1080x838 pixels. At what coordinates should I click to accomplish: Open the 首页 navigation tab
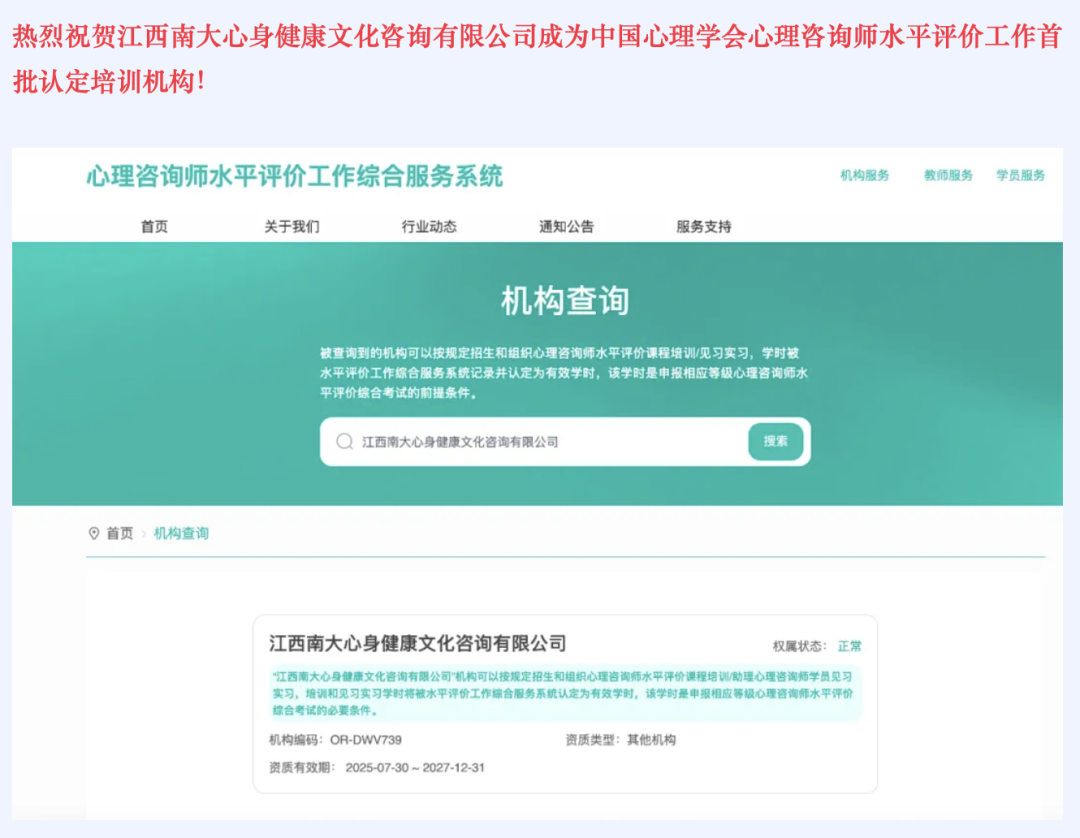(154, 227)
